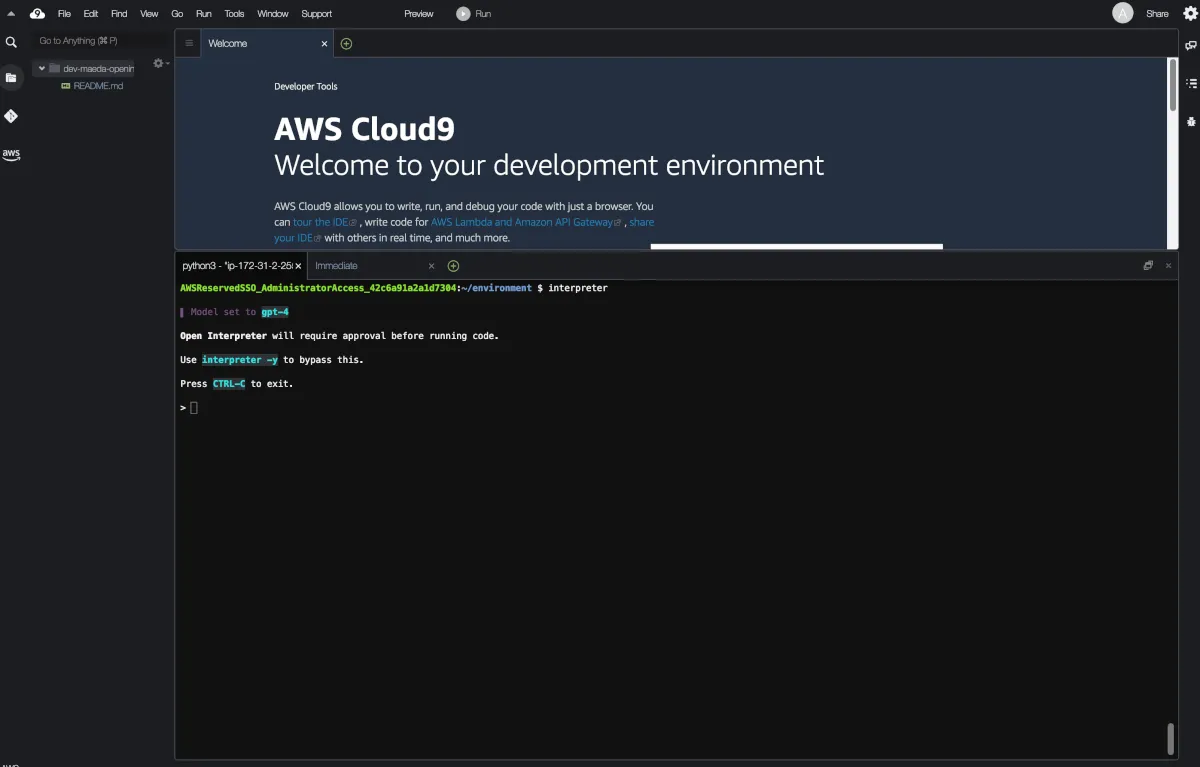Switch to the Immediate tab

[x=336, y=266]
